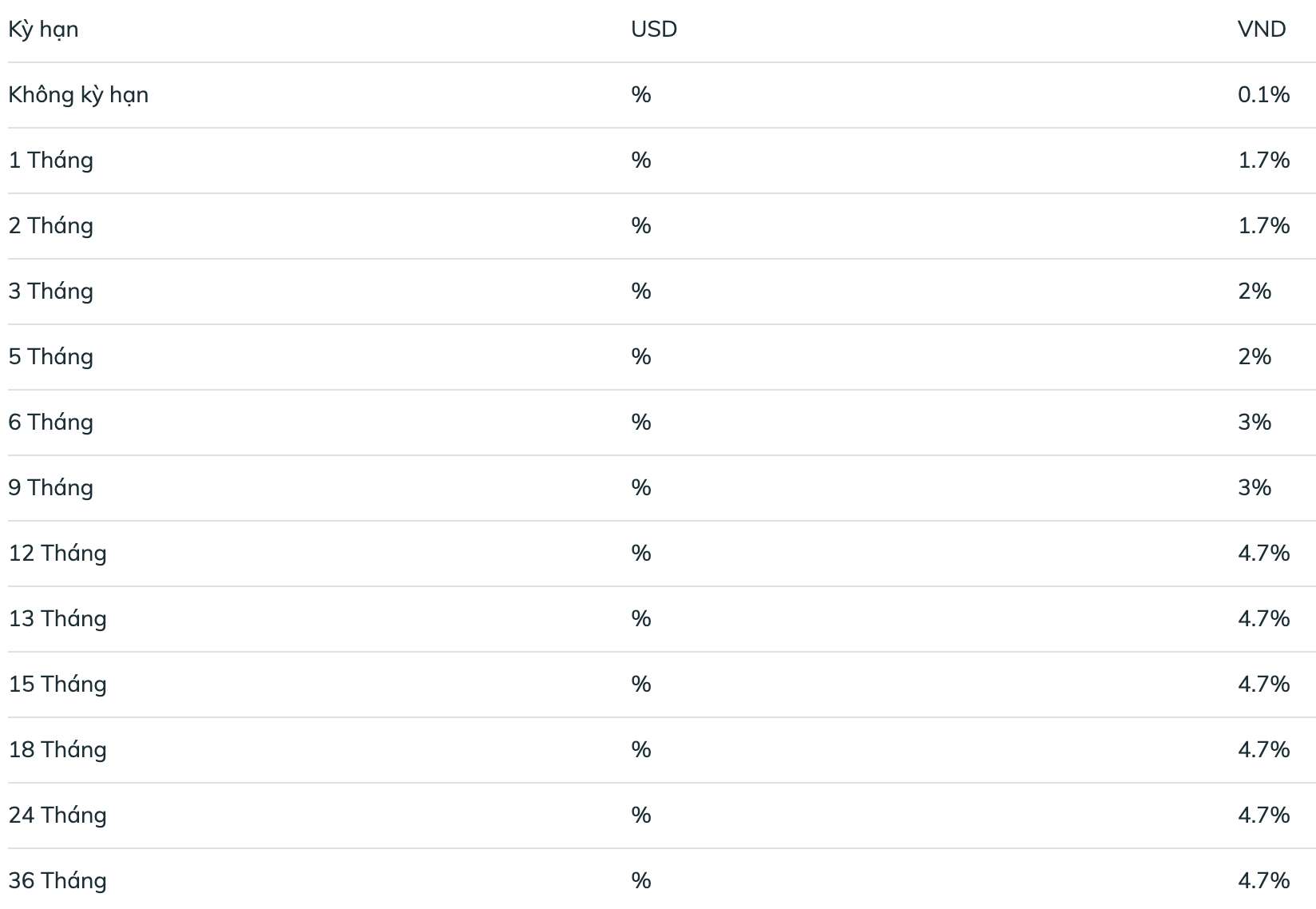Select the 24 Tháng term label
1316x909 pixels.
tap(57, 816)
